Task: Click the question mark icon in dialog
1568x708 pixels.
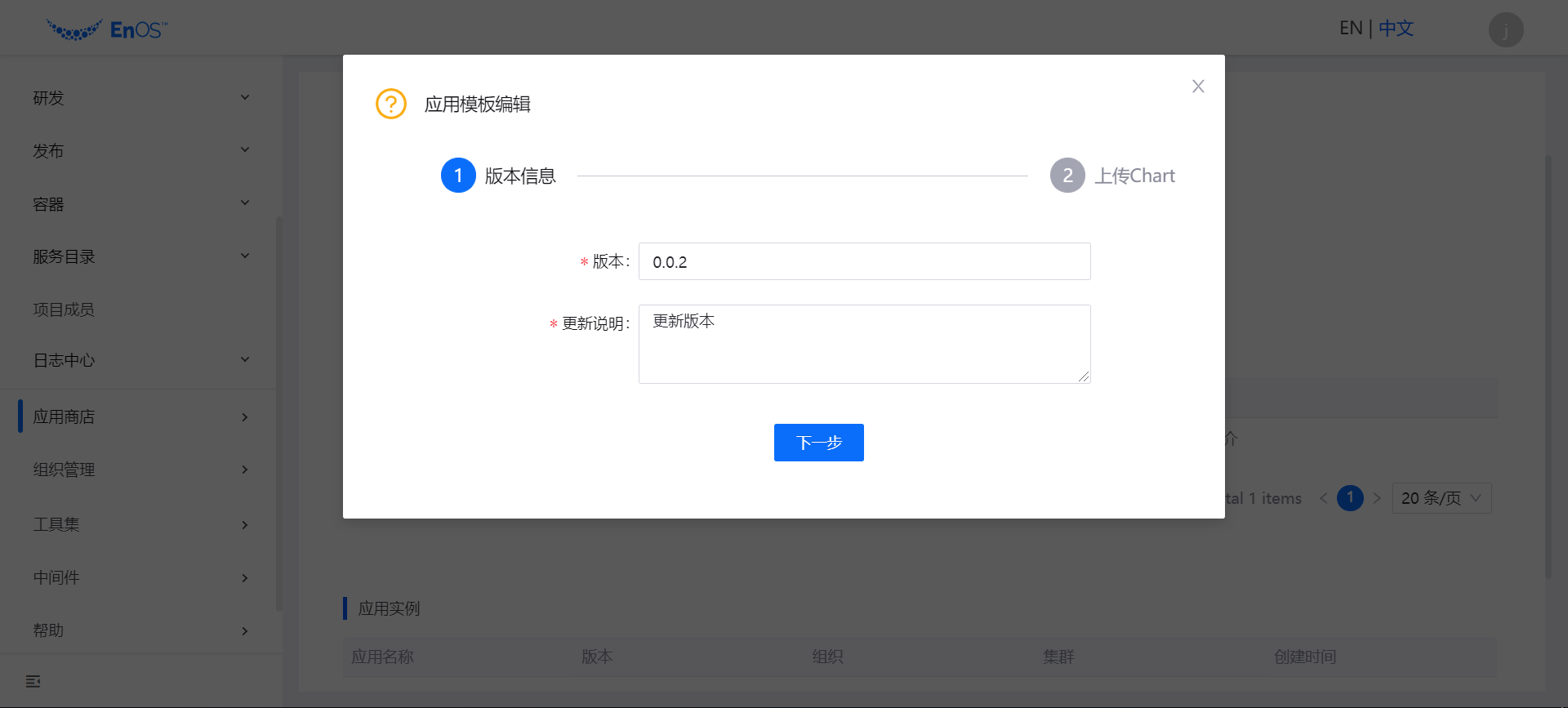Action: (x=391, y=104)
